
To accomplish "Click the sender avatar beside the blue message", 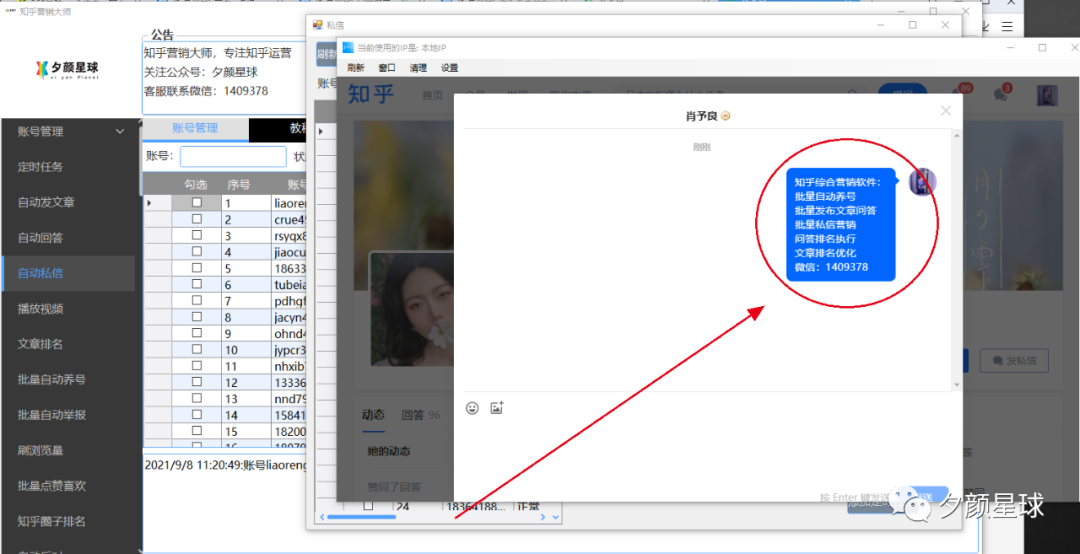I will (922, 182).
